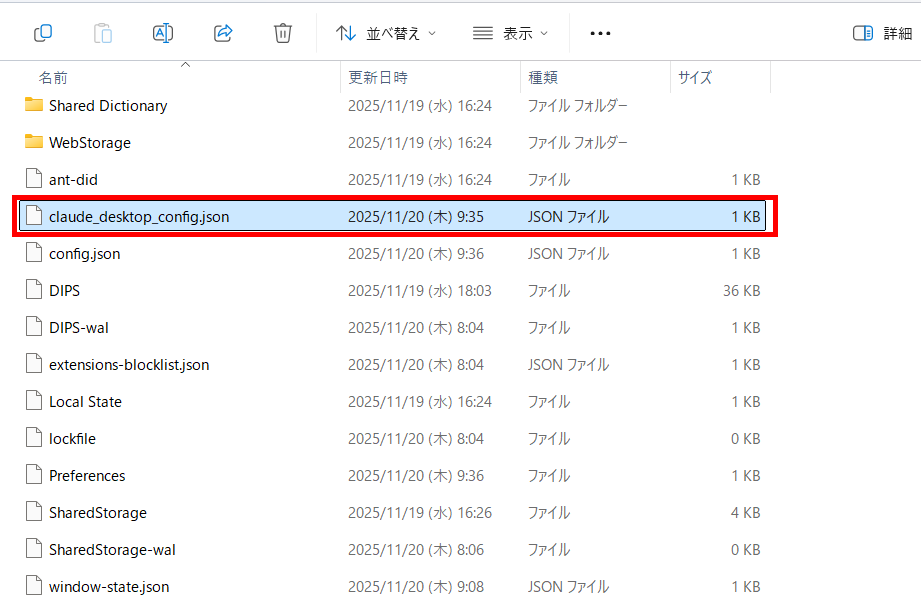This screenshot has height=597, width=921.
Task: Select the lockfile file icon
Action: coord(34,438)
